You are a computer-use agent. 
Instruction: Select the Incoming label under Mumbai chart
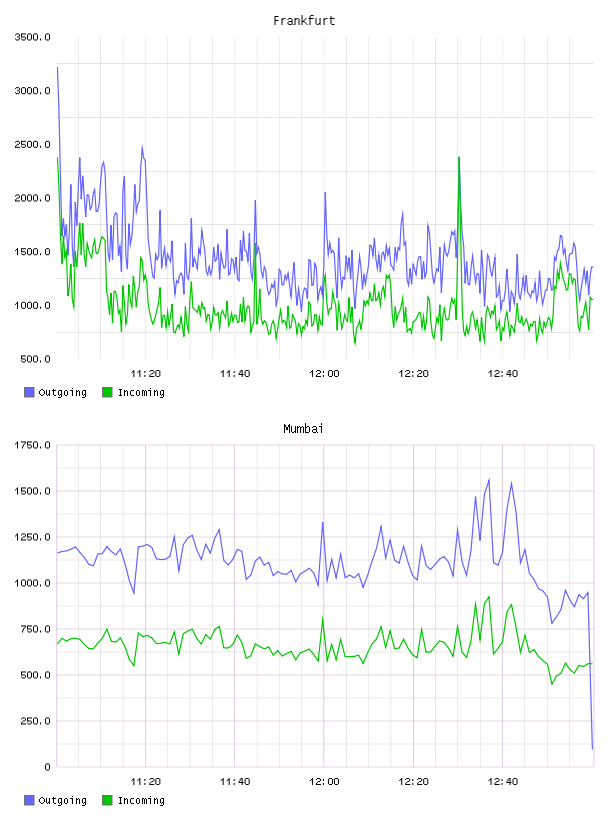click(141, 801)
